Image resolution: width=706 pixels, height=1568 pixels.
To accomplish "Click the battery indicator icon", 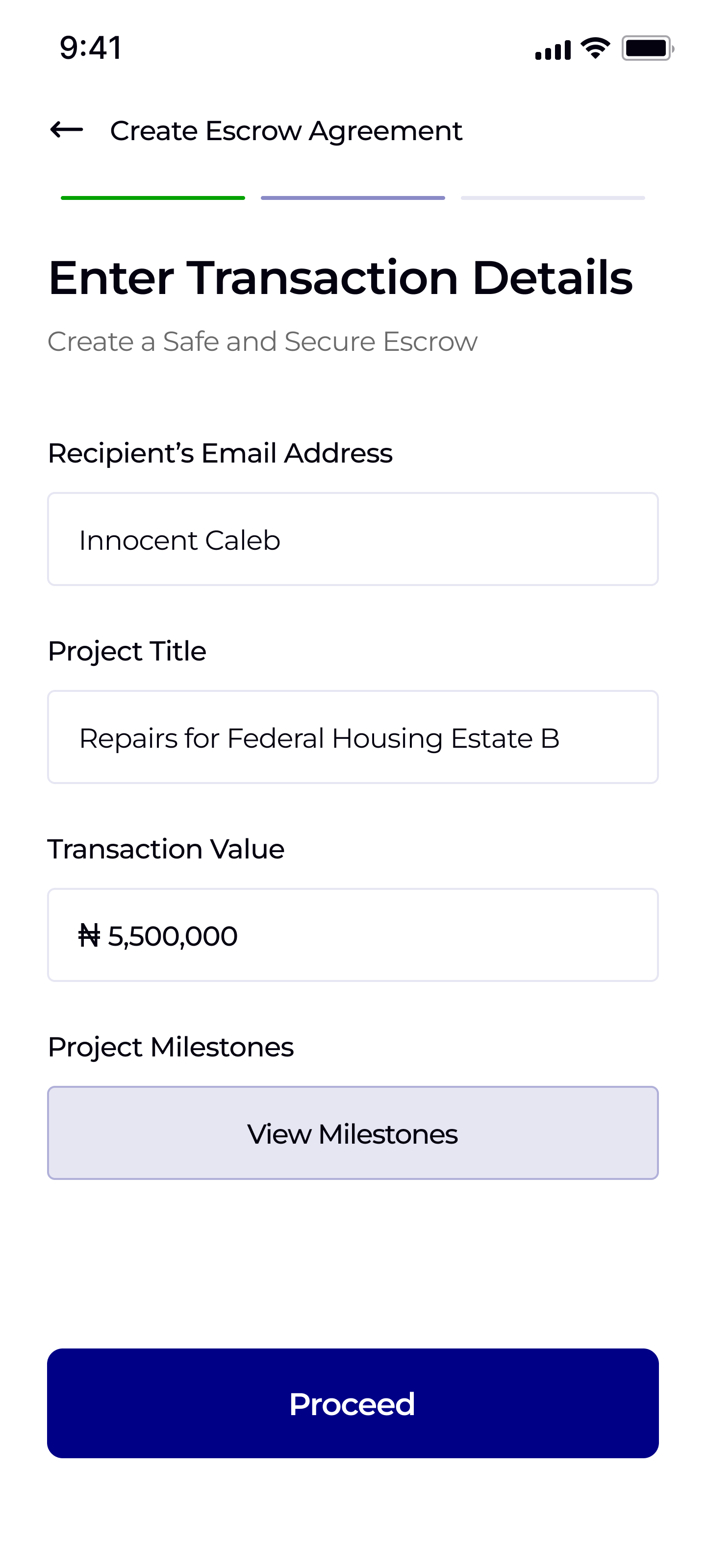I will [647, 48].
